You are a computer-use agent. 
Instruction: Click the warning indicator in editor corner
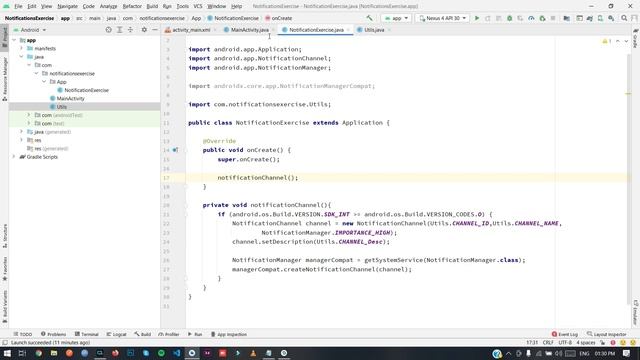click(x=607, y=41)
